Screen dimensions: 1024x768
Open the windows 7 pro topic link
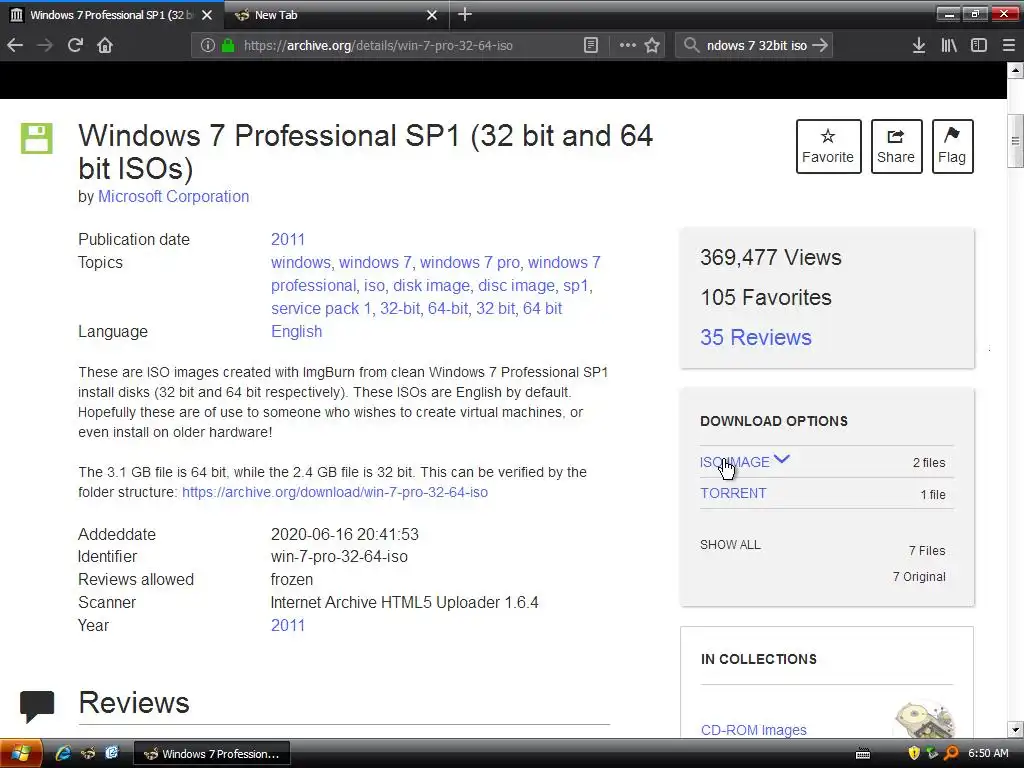tap(470, 263)
